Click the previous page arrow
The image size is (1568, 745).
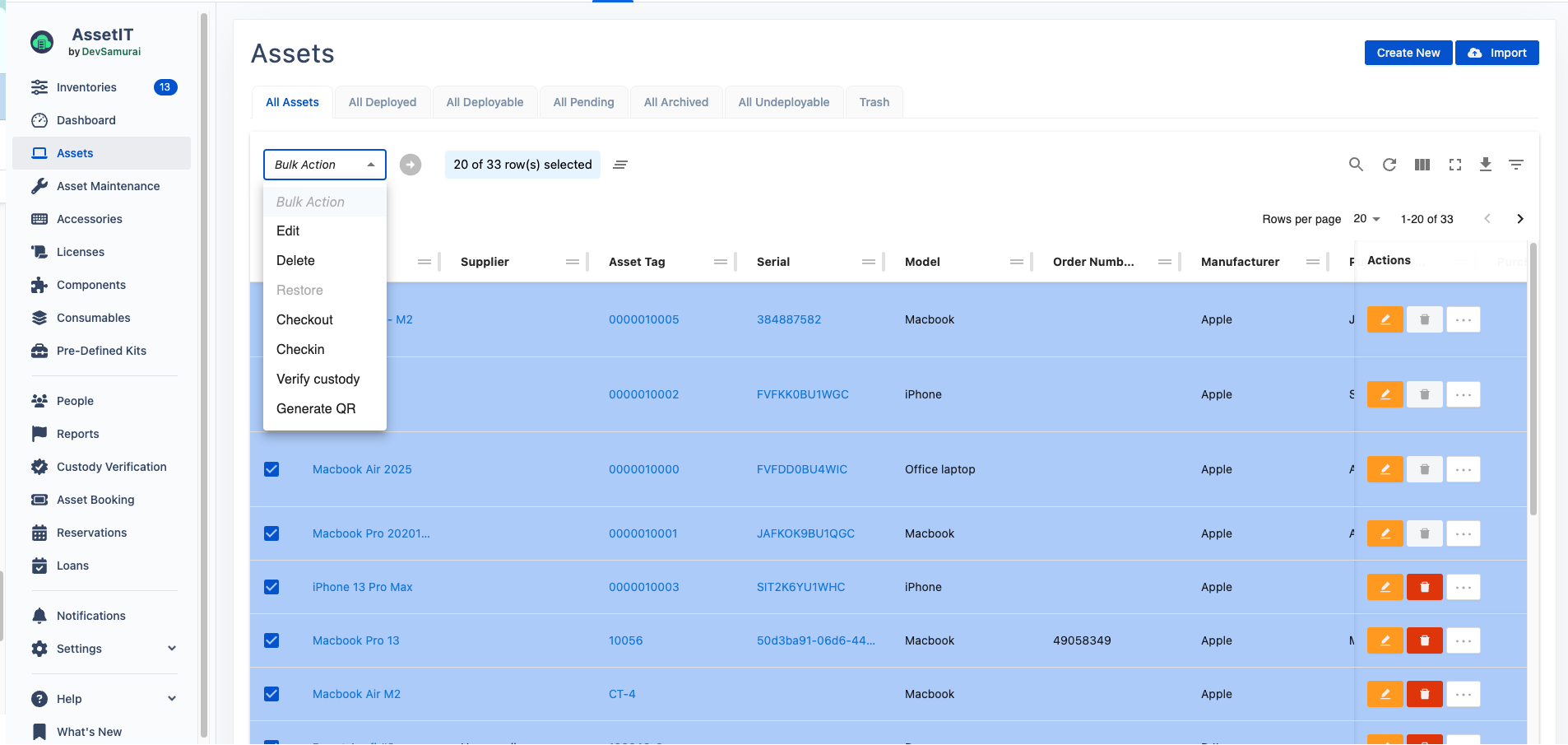(x=1487, y=219)
